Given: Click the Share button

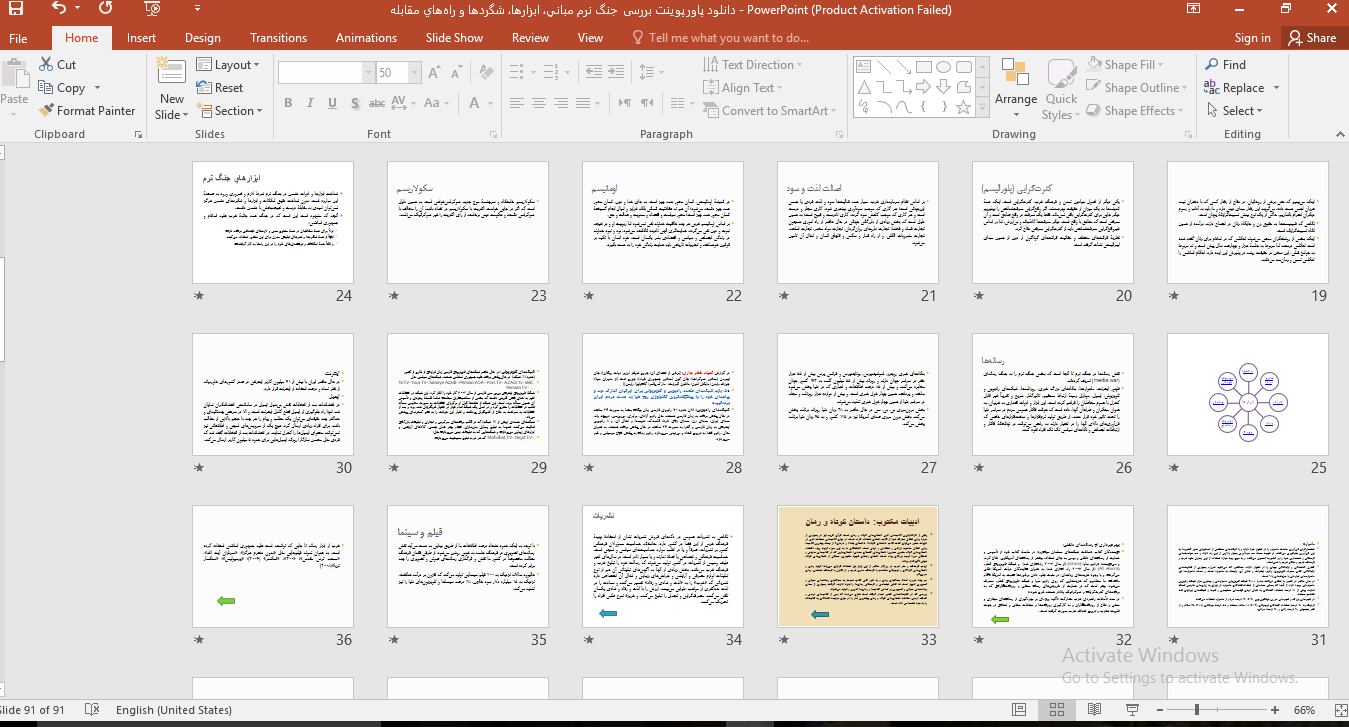Looking at the screenshot, I should coord(1312,38).
